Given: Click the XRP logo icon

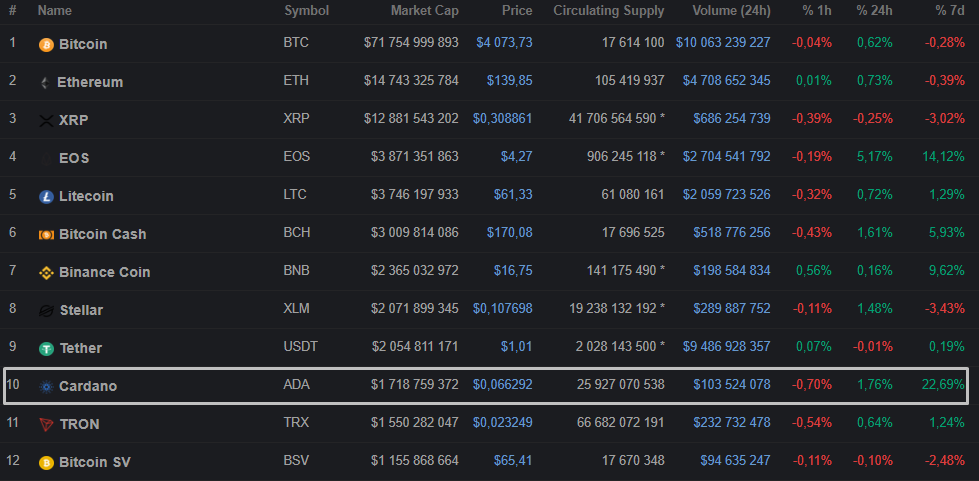Looking at the screenshot, I should click(x=46, y=120).
